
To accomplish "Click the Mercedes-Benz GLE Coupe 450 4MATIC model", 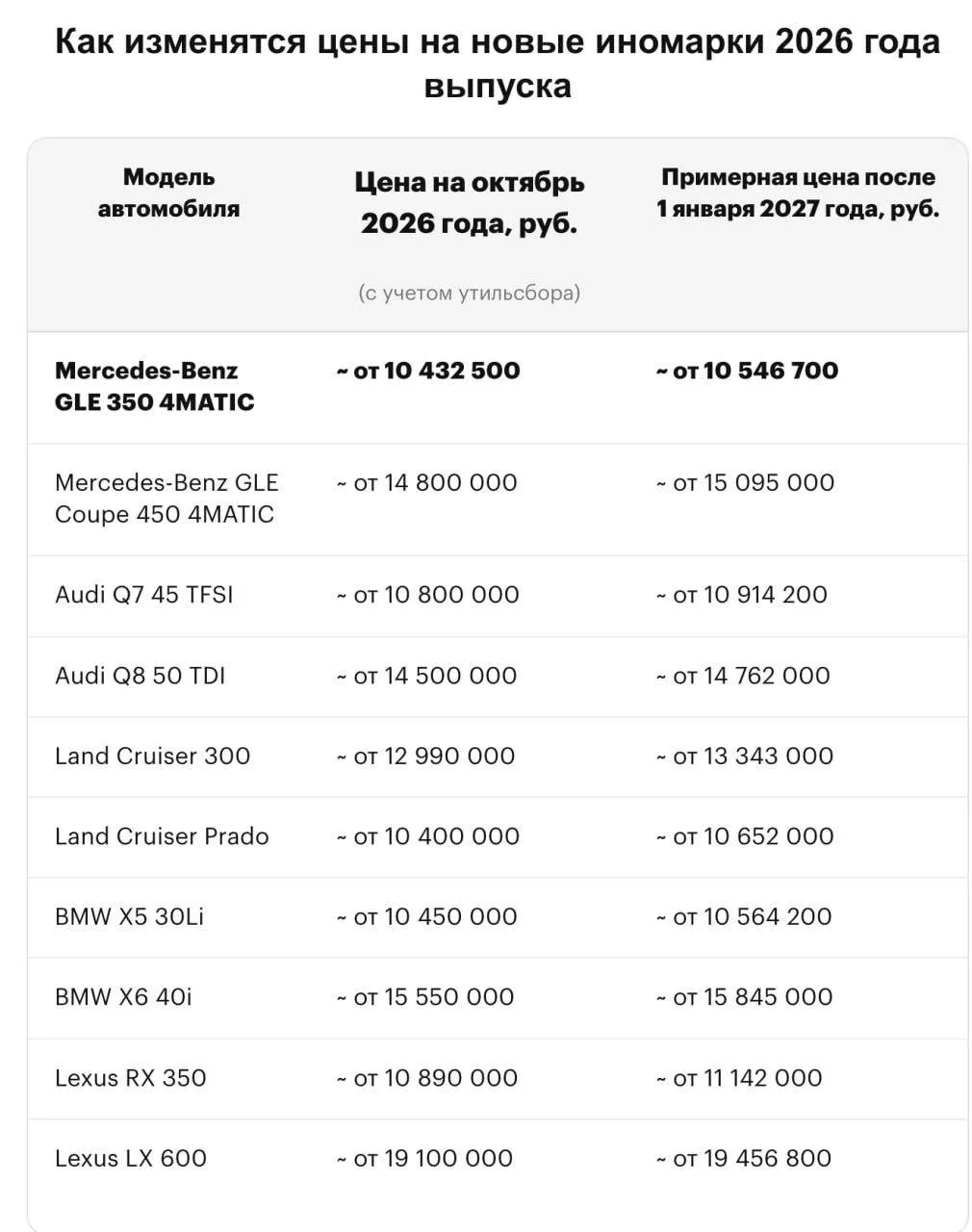I will coord(166,499).
